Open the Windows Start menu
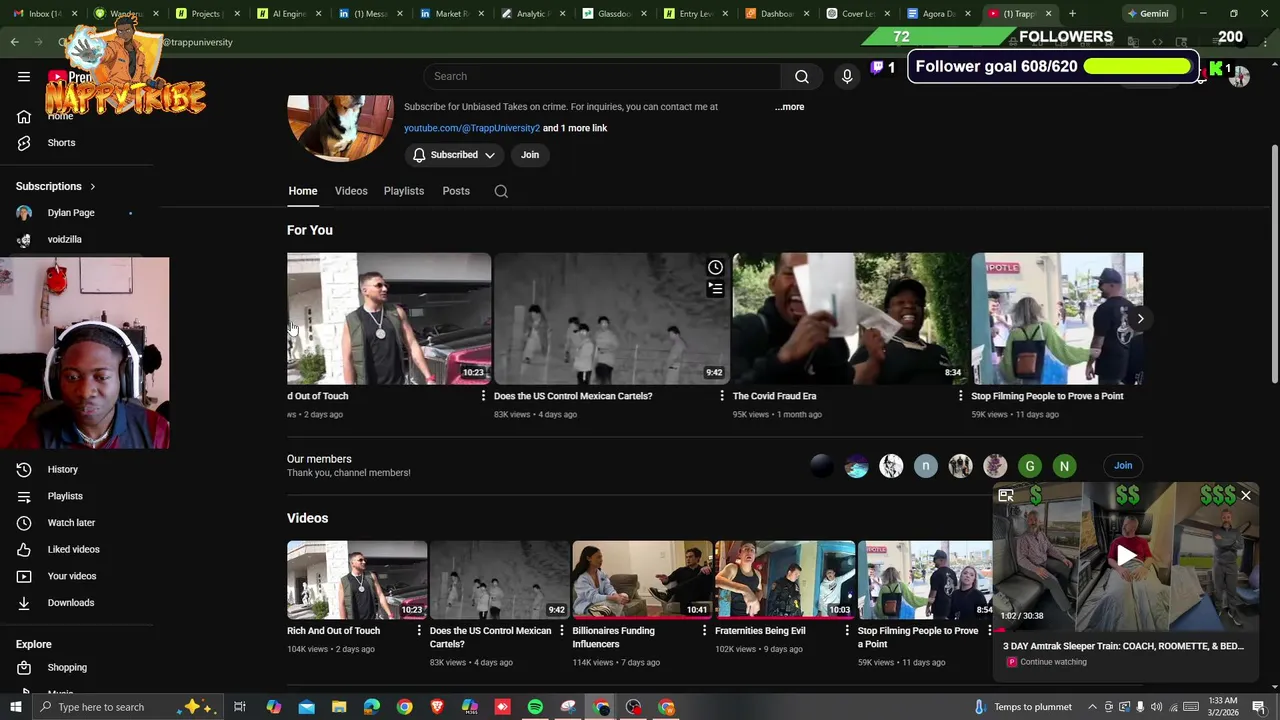The height and width of the screenshot is (720, 1280). [15, 707]
